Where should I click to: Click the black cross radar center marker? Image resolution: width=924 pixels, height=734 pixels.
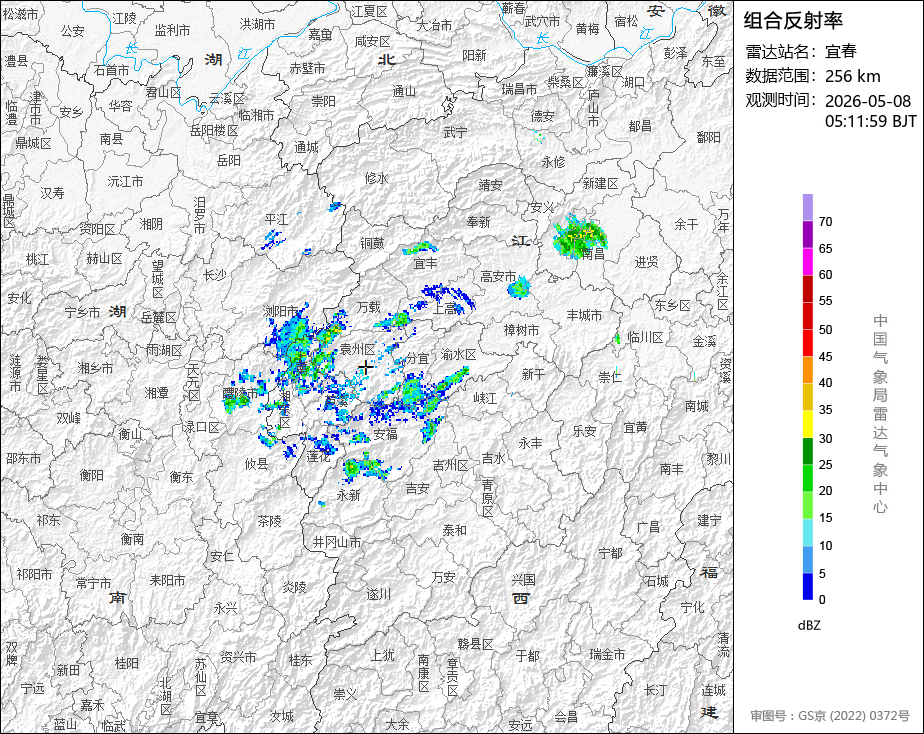point(365,367)
